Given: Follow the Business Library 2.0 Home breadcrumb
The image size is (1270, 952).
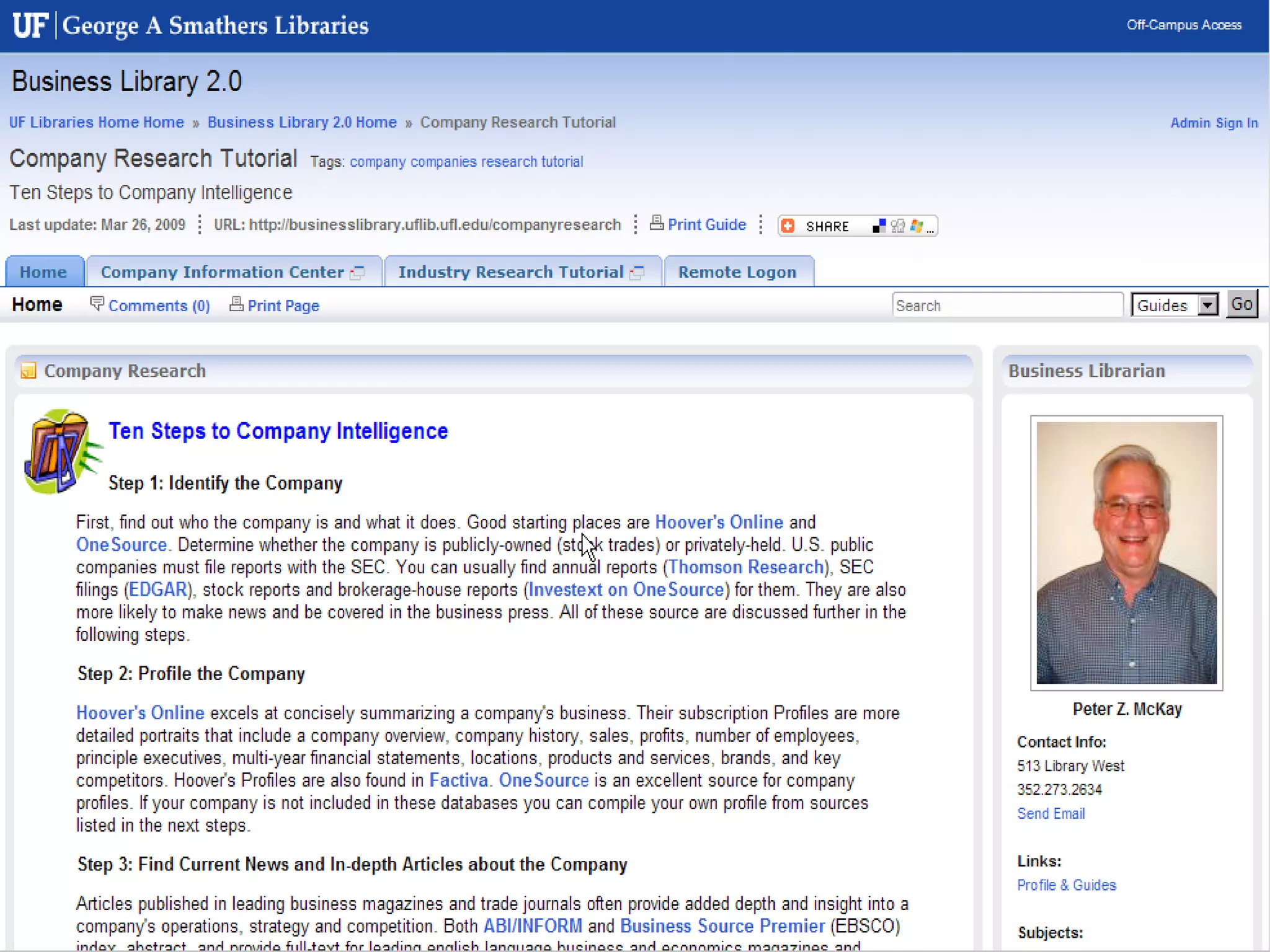Looking at the screenshot, I should click(x=302, y=122).
